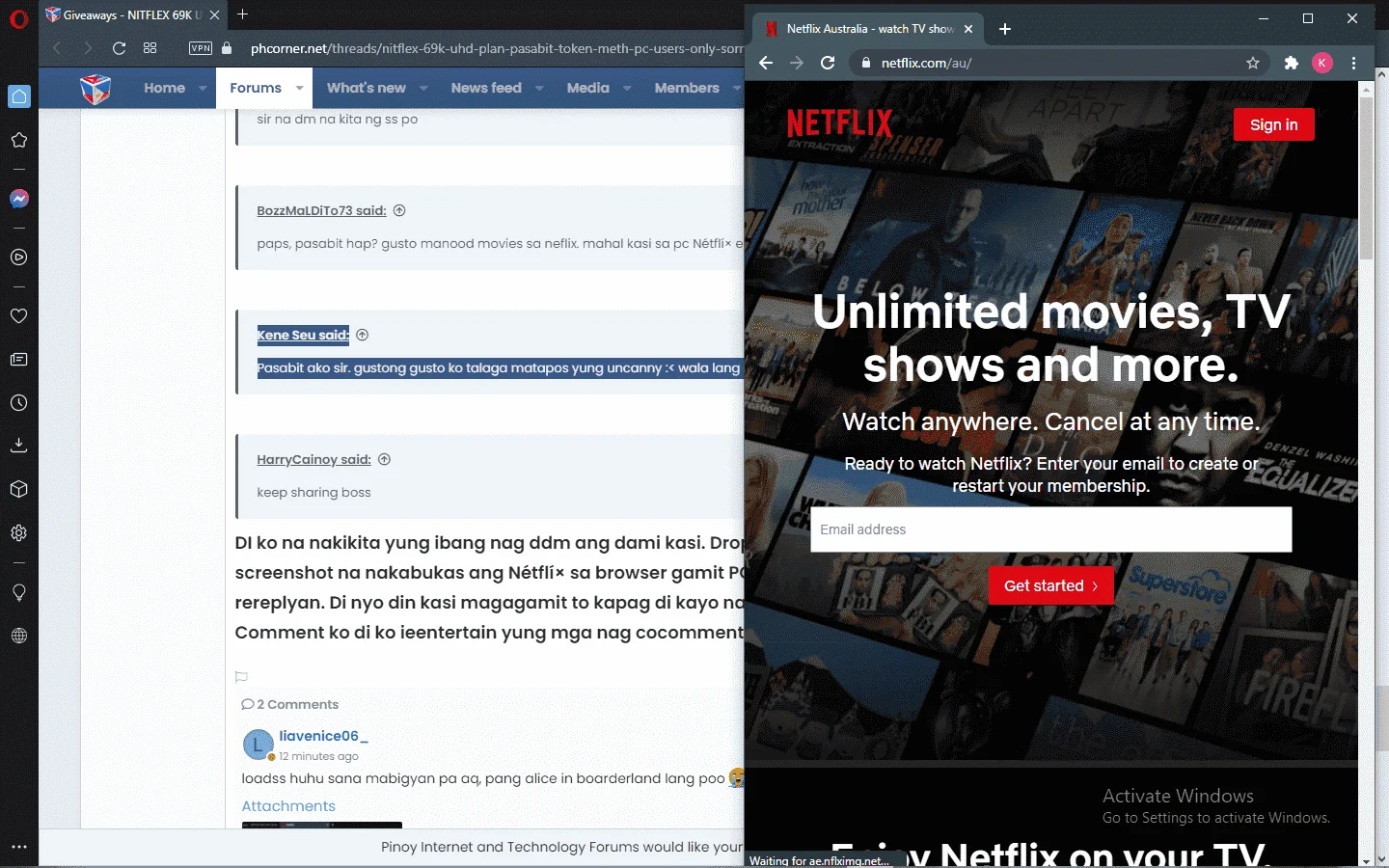Click the Netflix Sign in button
The image size is (1389, 868).
click(x=1273, y=124)
